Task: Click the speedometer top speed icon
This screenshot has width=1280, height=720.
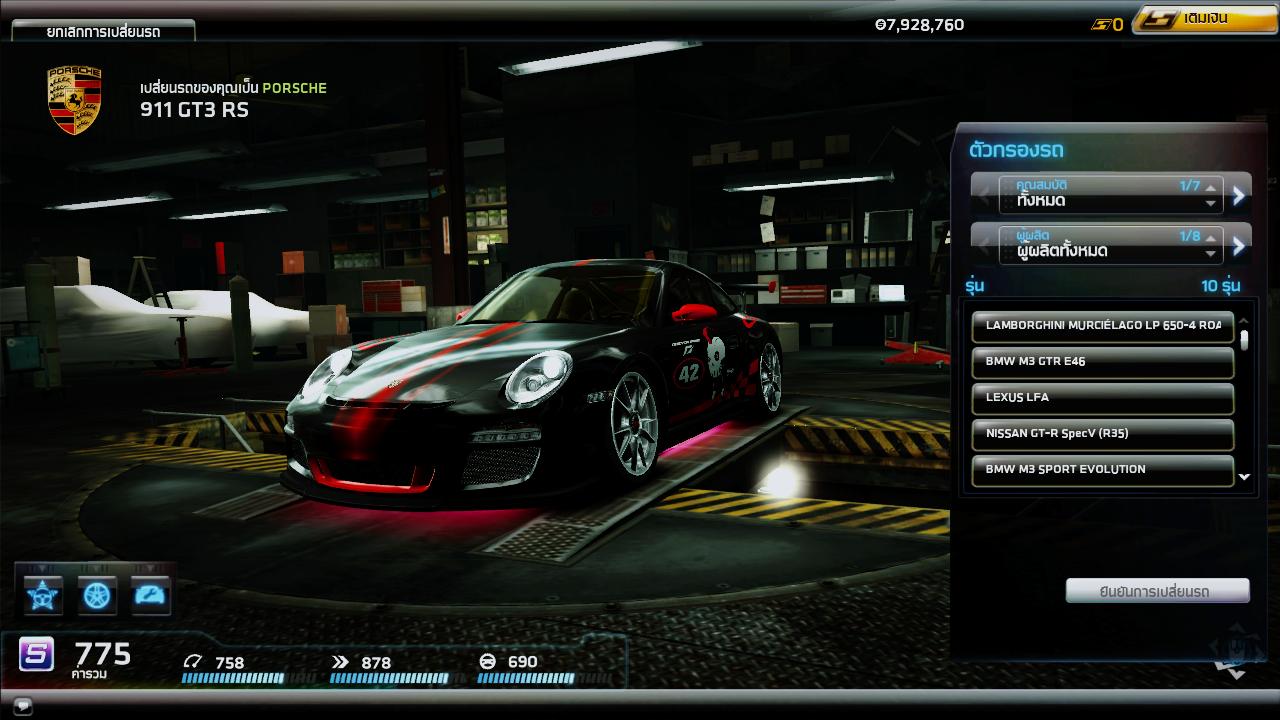Action: click(x=192, y=662)
